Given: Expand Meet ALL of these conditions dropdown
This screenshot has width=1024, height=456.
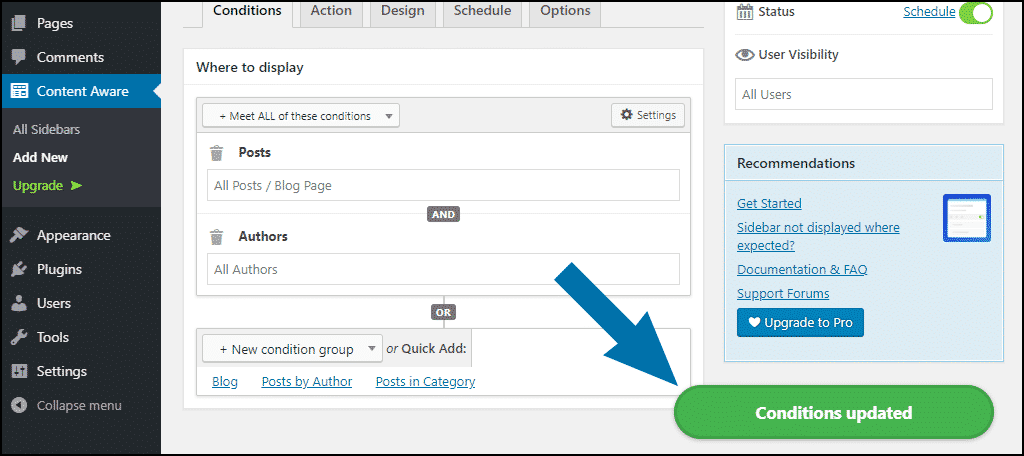Looking at the screenshot, I should [301, 116].
